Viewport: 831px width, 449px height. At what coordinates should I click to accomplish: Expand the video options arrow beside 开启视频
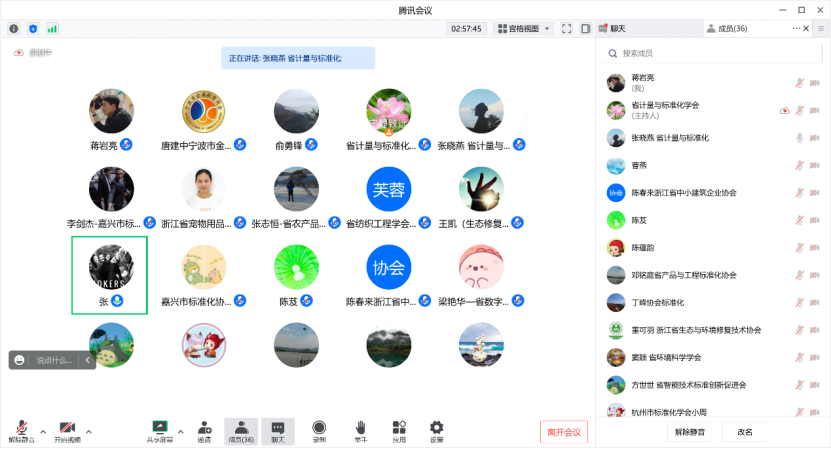89,432
